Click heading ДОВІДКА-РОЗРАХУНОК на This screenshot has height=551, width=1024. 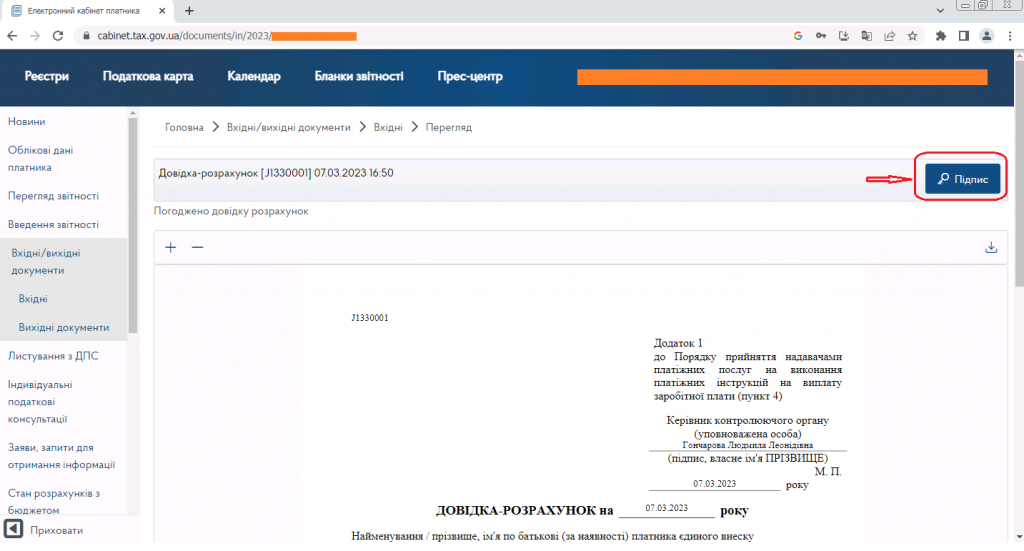(524, 511)
